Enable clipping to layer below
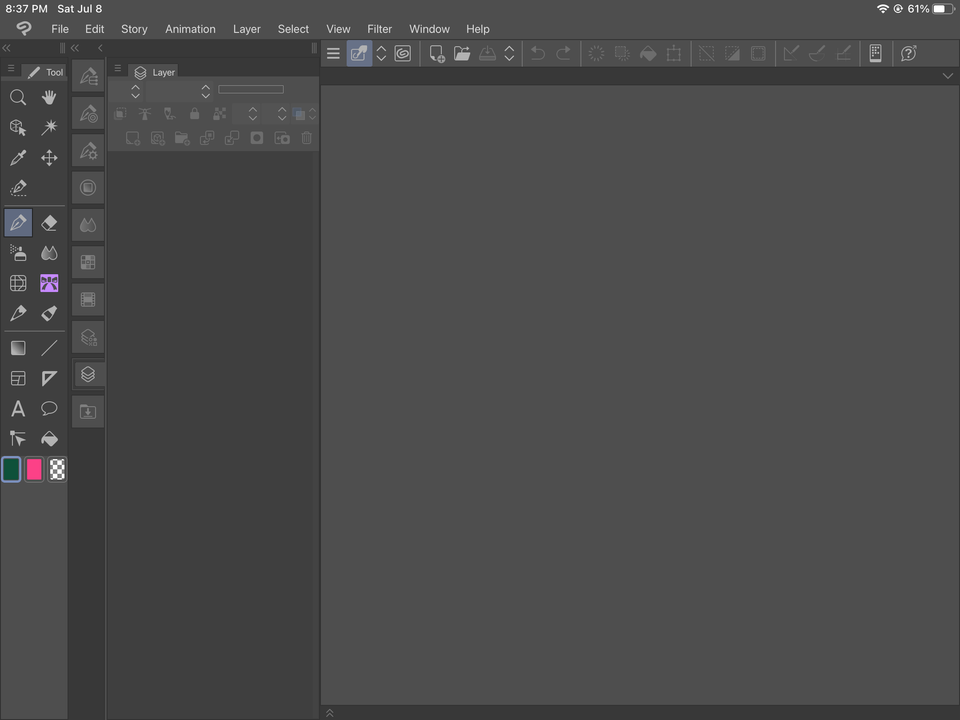The height and width of the screenshot is (720, 960). click(x=120, y=114)
